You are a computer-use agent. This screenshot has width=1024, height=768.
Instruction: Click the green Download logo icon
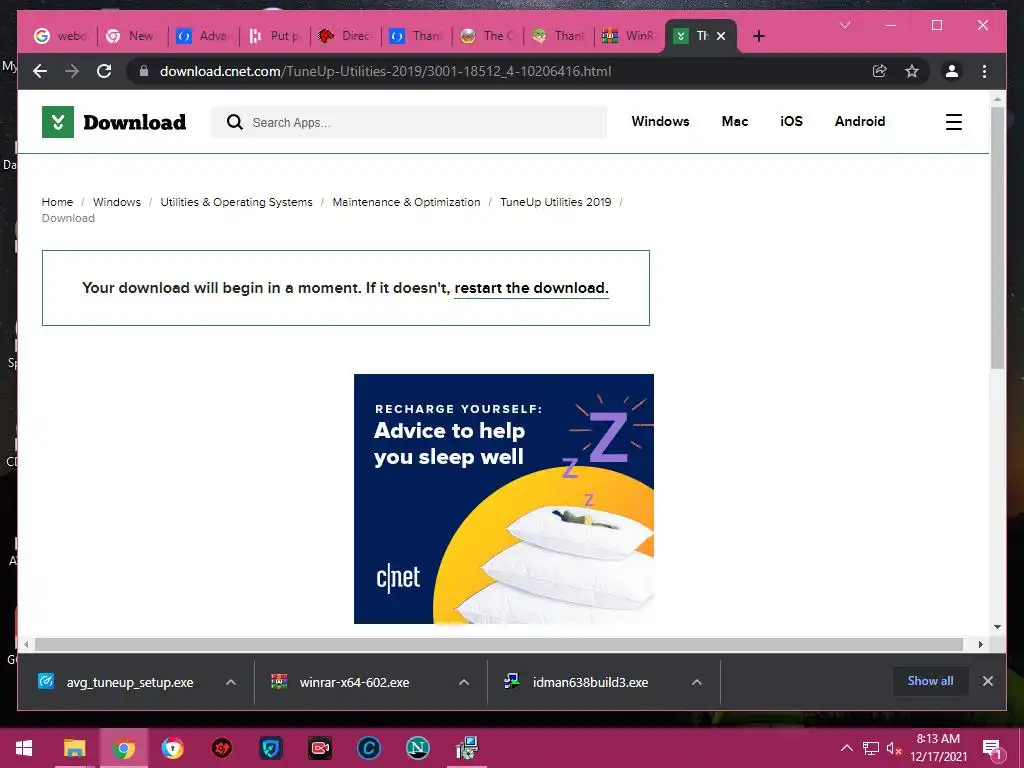point(57,122)
